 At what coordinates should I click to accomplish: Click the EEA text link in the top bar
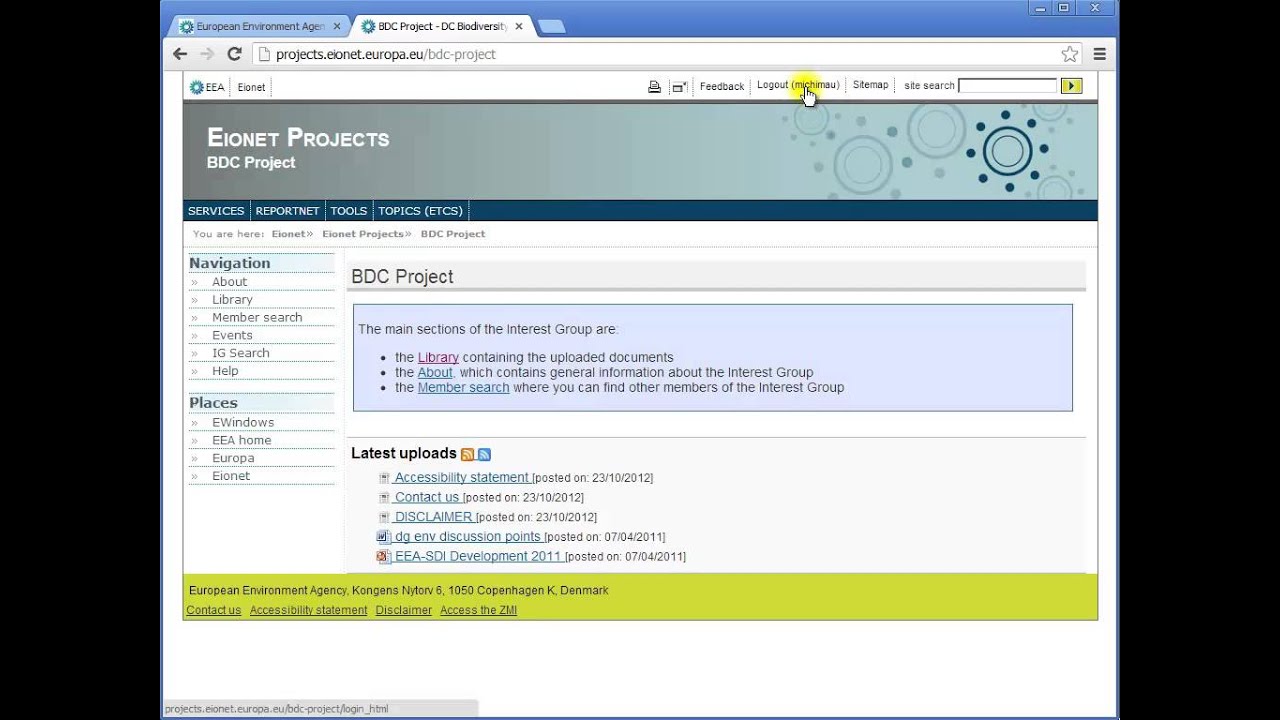[215, 87]
